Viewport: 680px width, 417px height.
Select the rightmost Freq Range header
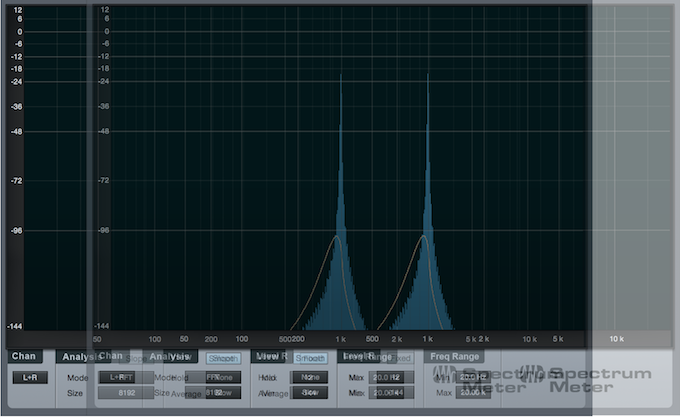454,357
